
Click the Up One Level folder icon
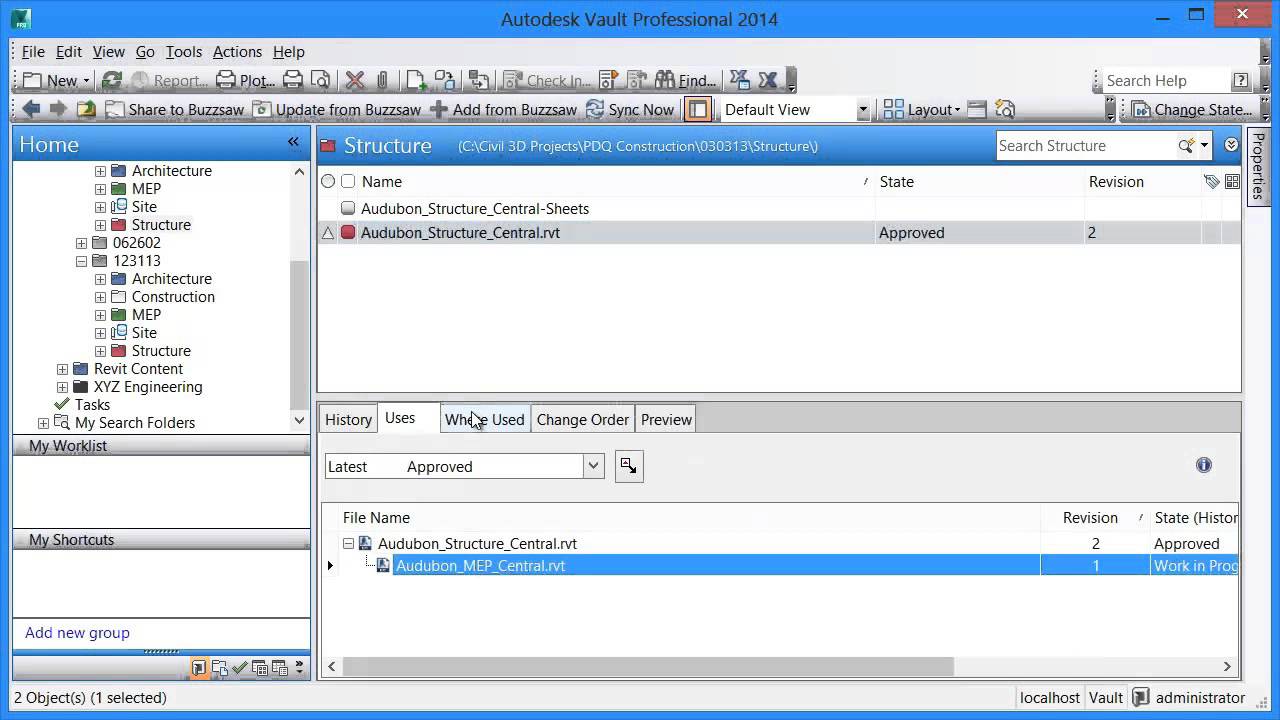87,109
